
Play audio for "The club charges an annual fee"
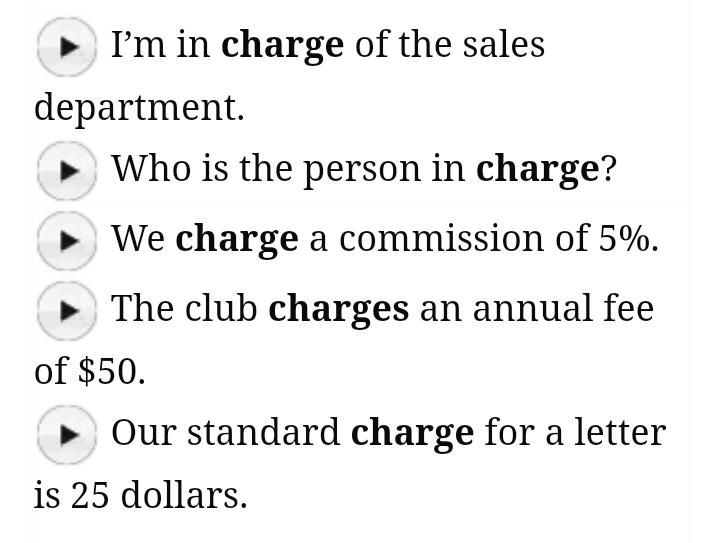66,310
